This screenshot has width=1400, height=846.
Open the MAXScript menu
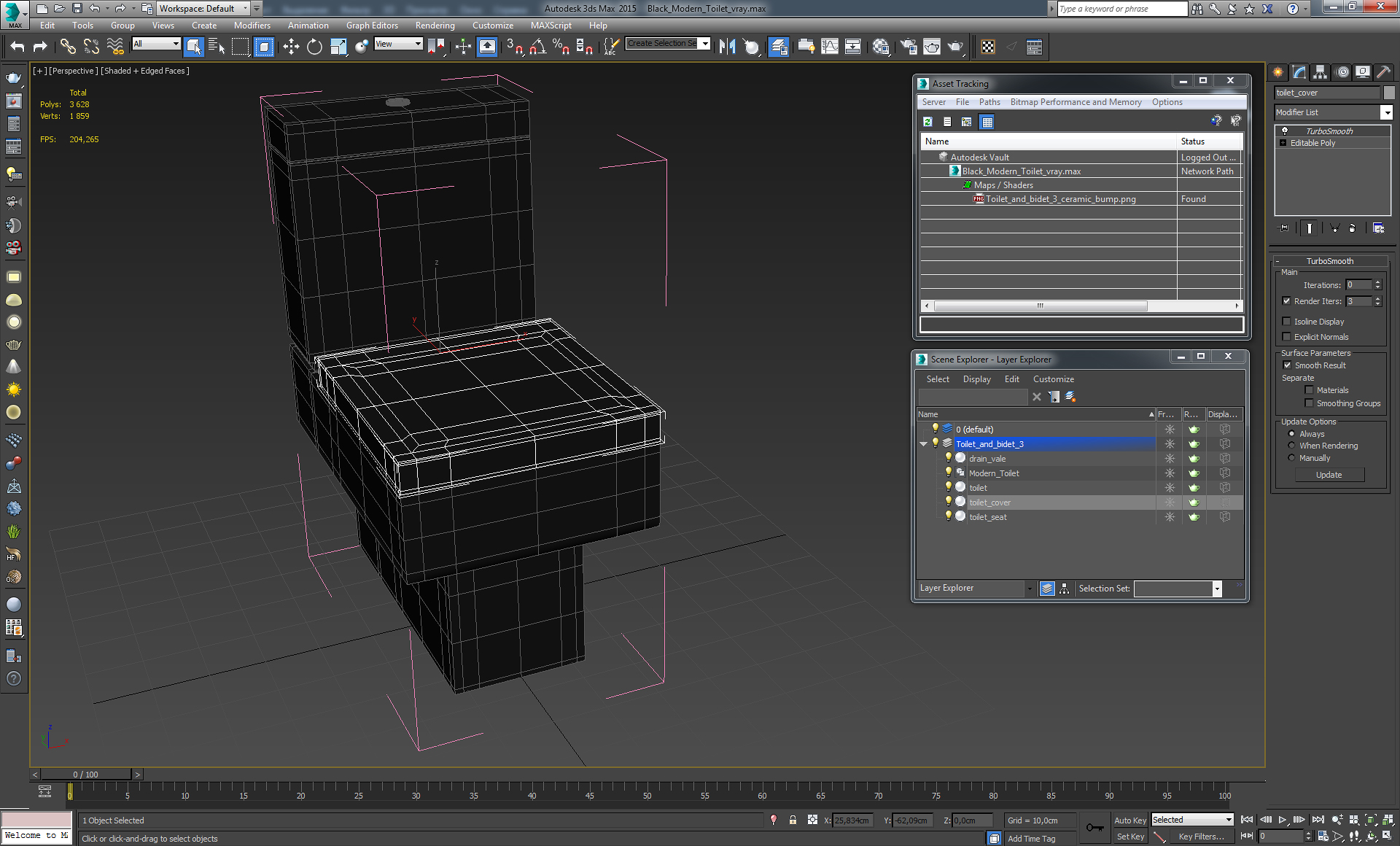click(x=551, y=26)
